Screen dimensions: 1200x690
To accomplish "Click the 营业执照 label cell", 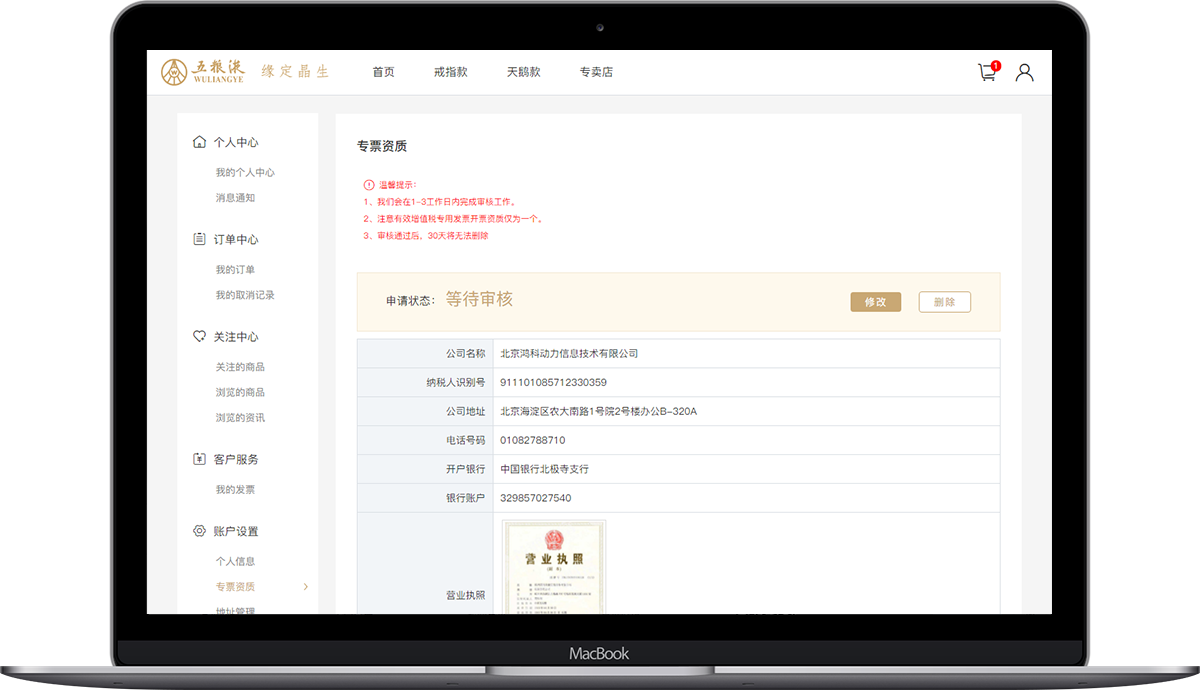I will click(x=425, y=564).
